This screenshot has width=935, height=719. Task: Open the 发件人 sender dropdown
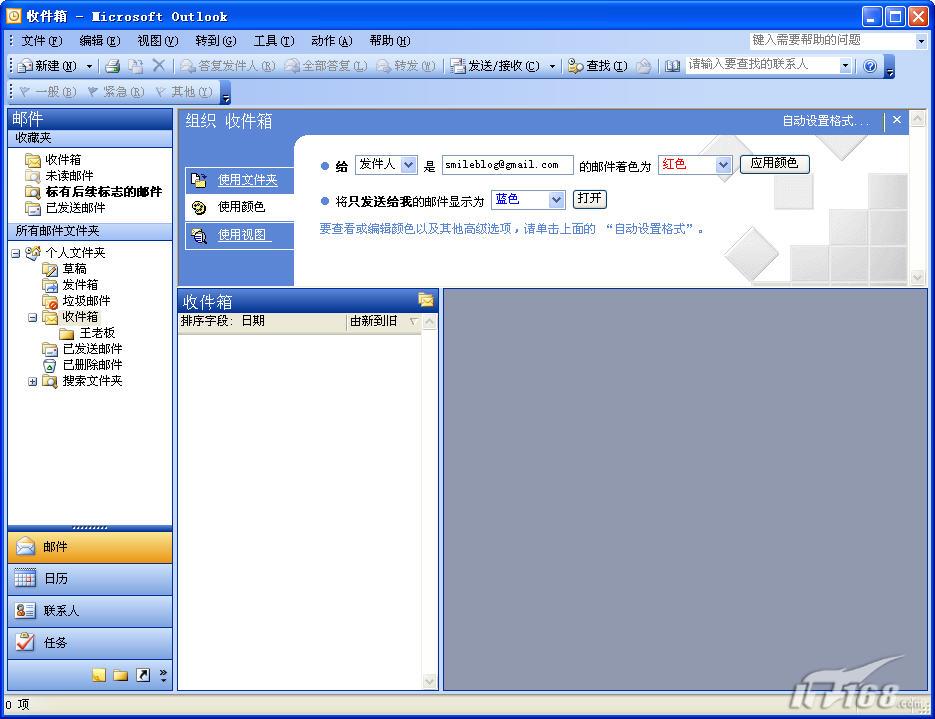(x=408, y=165)
